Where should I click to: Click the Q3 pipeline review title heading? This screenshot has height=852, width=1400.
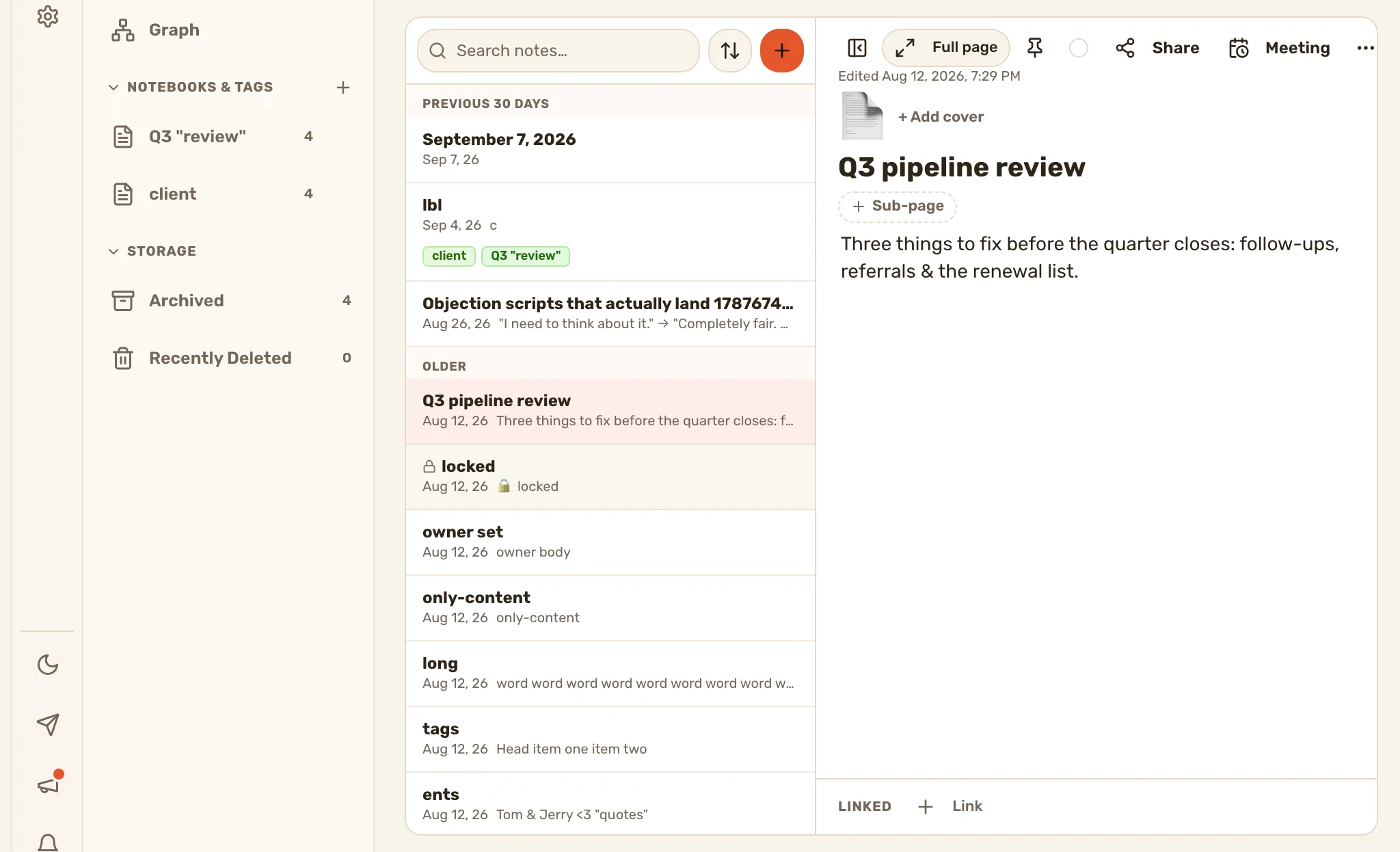[x=961, y=168]
